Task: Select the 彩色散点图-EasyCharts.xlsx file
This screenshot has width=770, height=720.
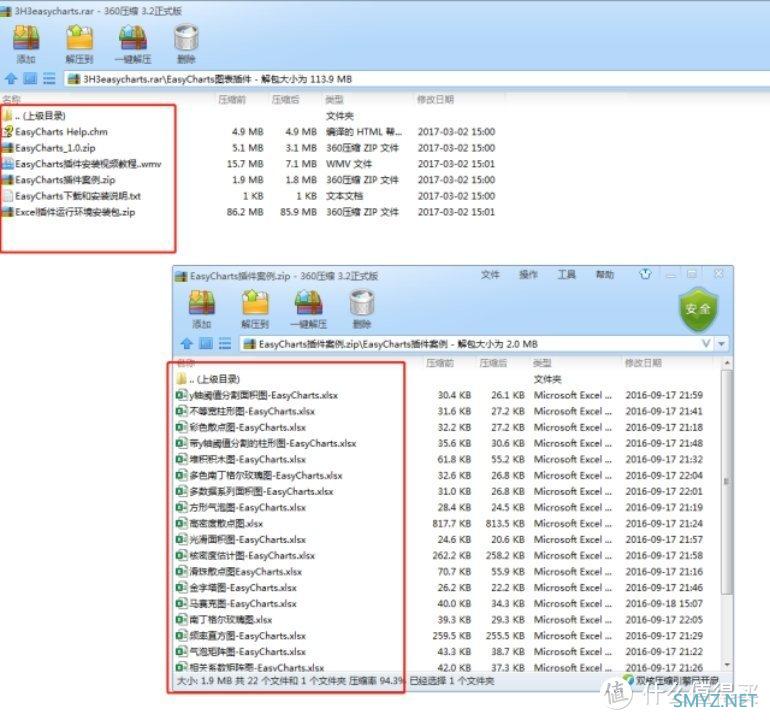Action: click(x=241, y=427)
